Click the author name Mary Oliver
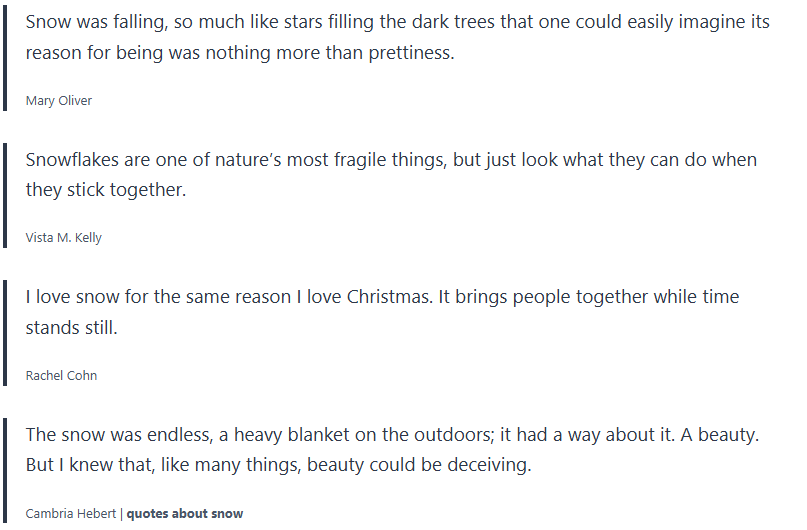Screen dimensions: 807x530 click(59, 100)
